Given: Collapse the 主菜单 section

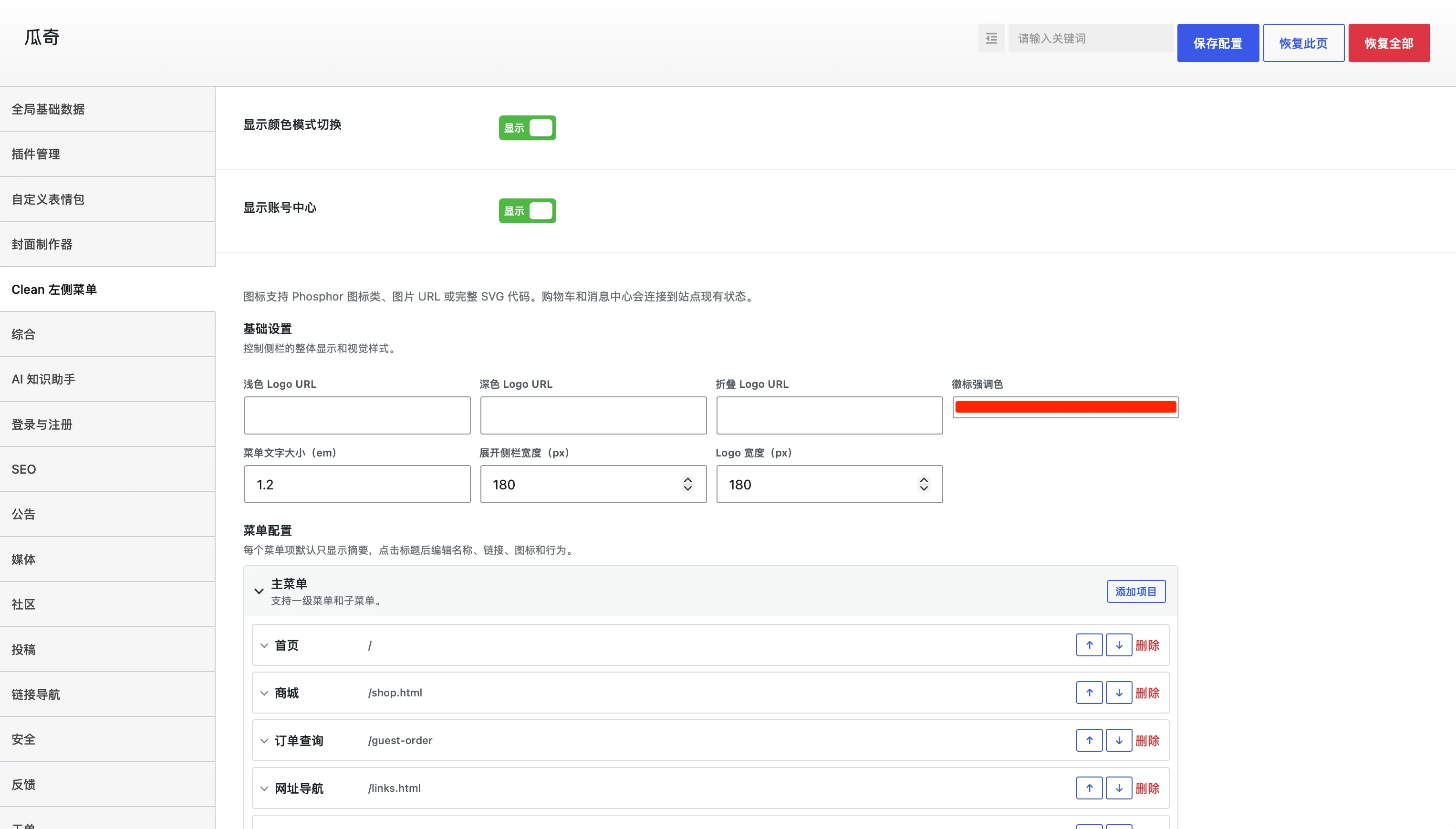Looking at the screenshot, I should coord(259,591).
